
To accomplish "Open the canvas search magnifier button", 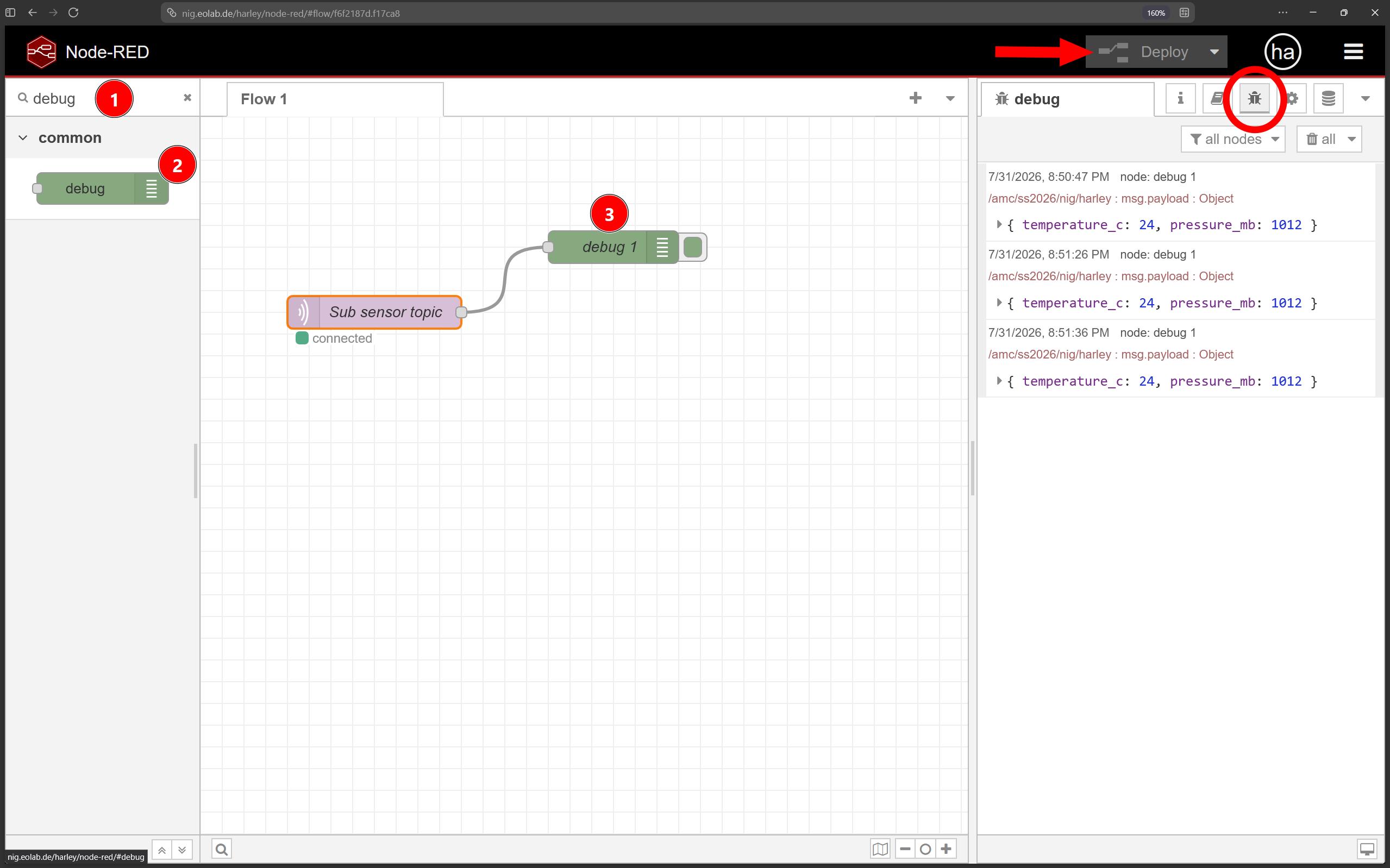I will [x=222, y=849].
